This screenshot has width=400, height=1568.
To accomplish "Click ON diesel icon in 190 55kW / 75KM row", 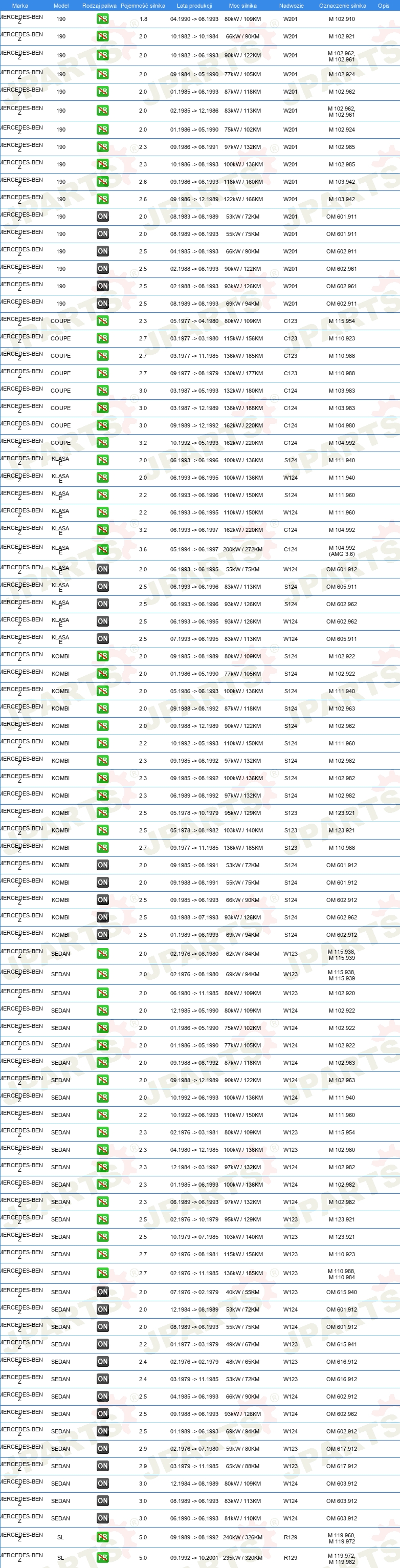I will tap(103, 234).
